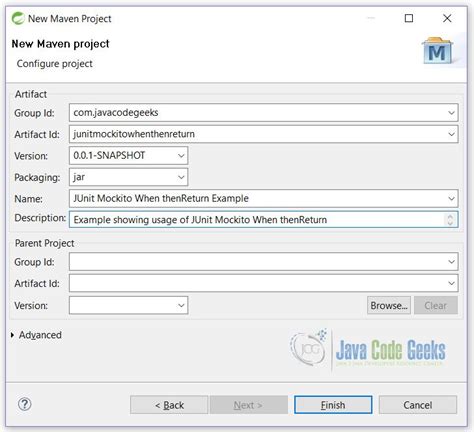Click the 'New Maven project' heading
This screenshot has height=432, width=474.
tap(60, 44)
